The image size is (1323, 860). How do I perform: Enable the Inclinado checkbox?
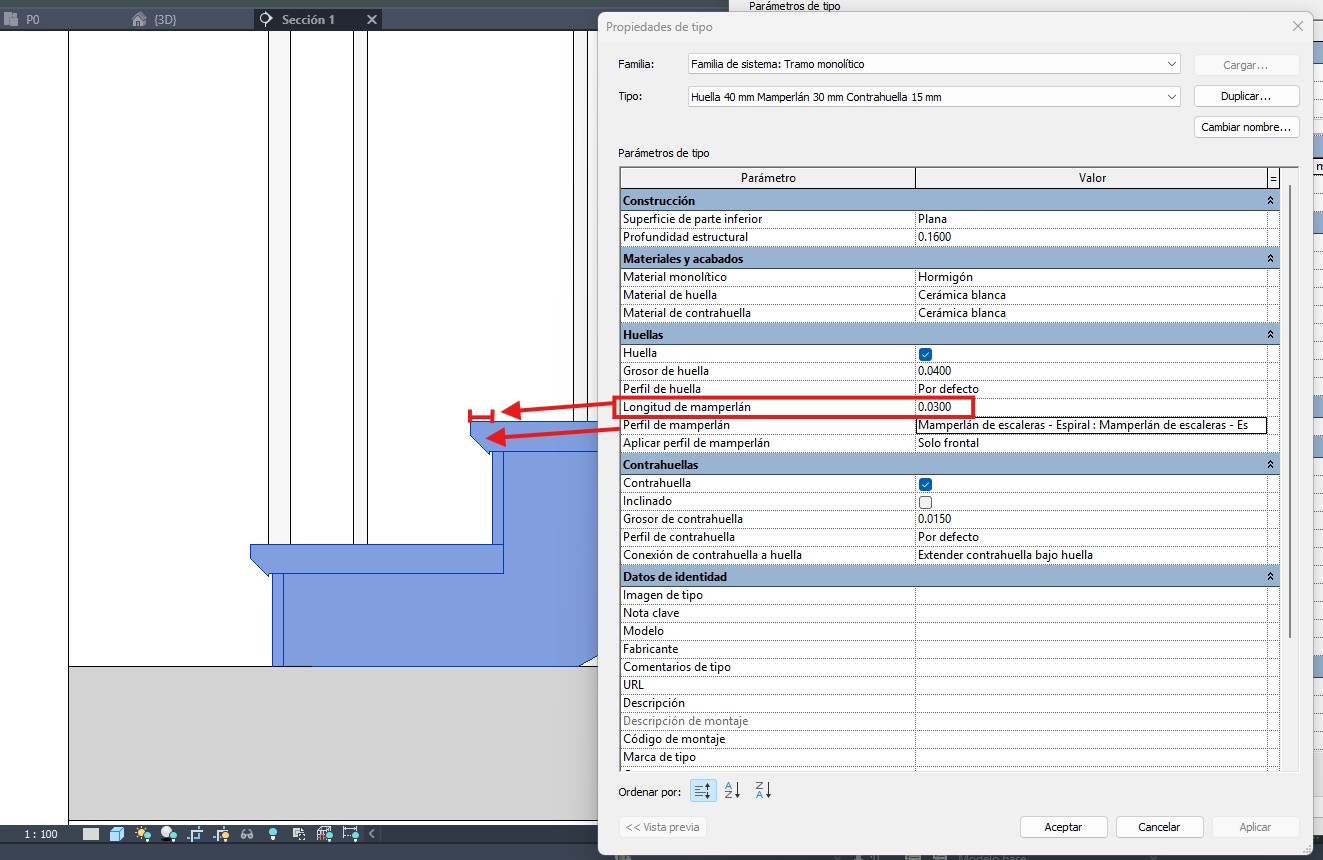925,501
